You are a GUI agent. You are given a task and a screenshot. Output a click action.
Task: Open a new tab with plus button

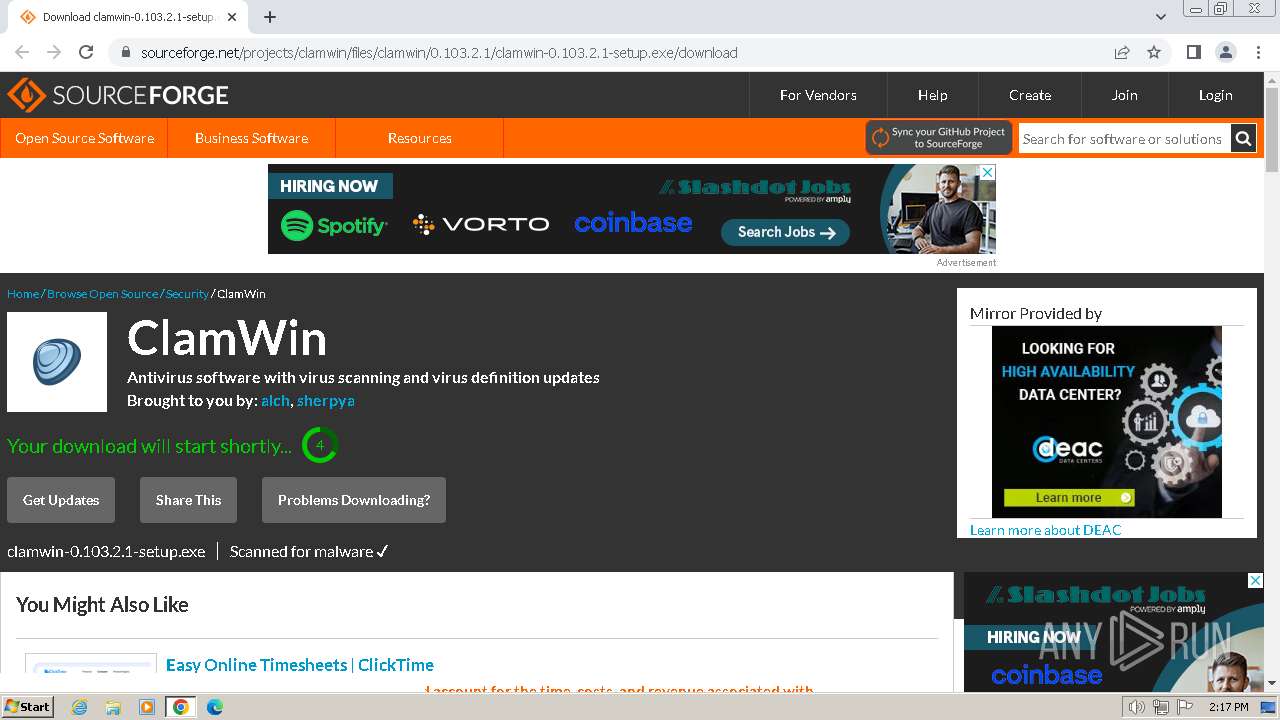pyautogui.click(x=270, y=17)
